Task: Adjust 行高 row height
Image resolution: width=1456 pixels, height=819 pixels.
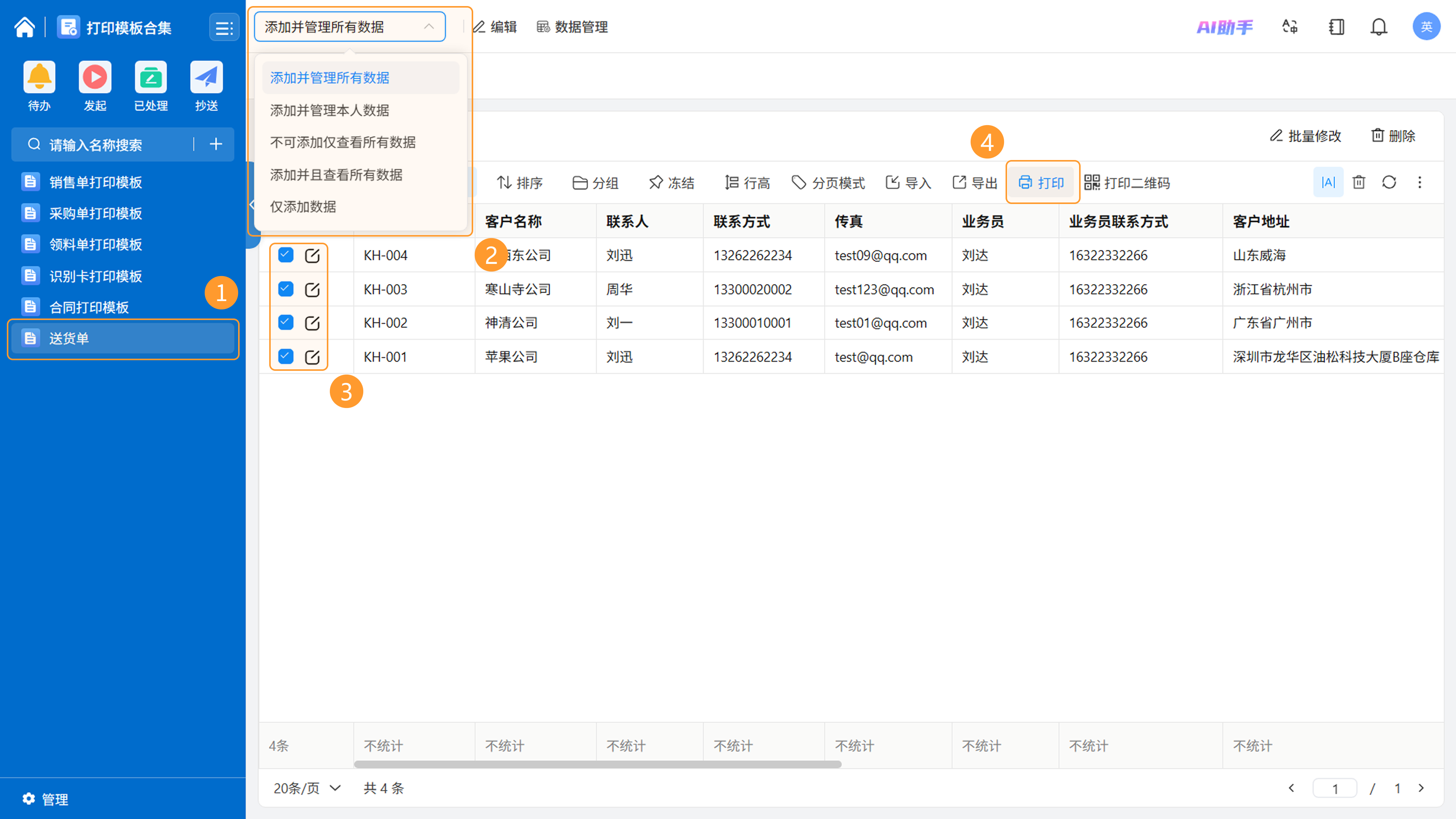Action: click(747, 182)
